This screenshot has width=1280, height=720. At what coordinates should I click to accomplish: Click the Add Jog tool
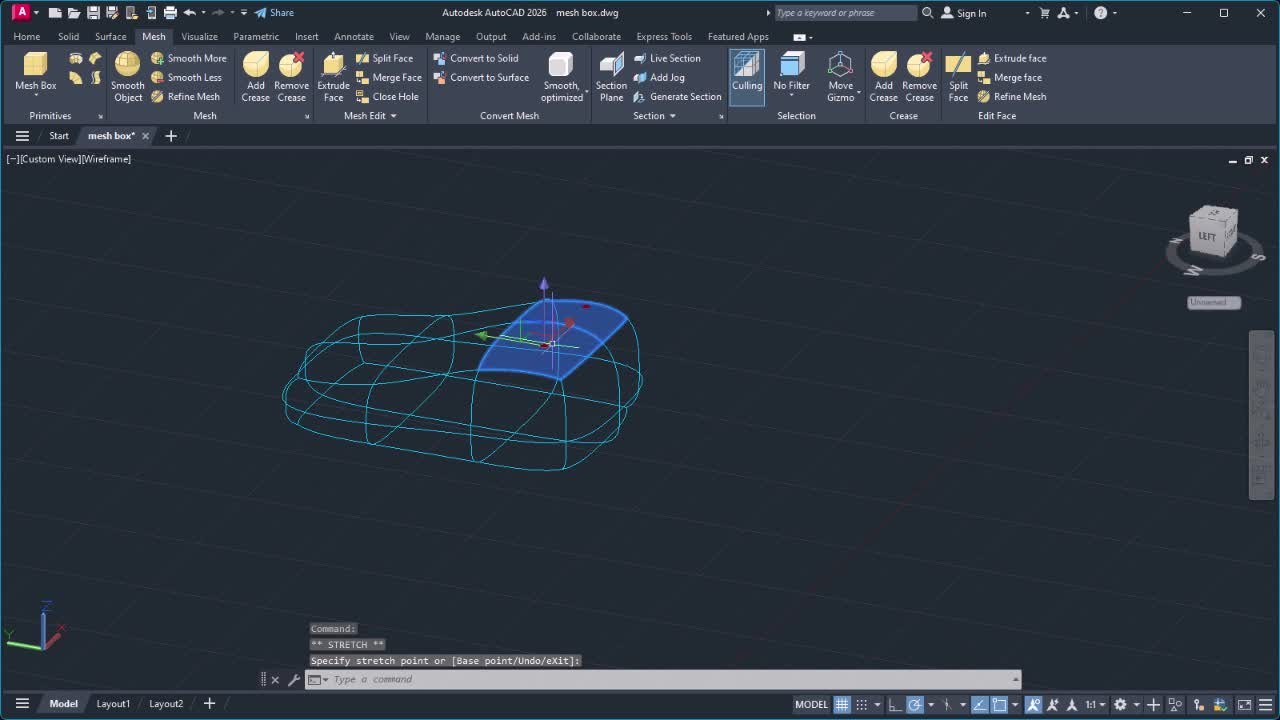point(659,77)
